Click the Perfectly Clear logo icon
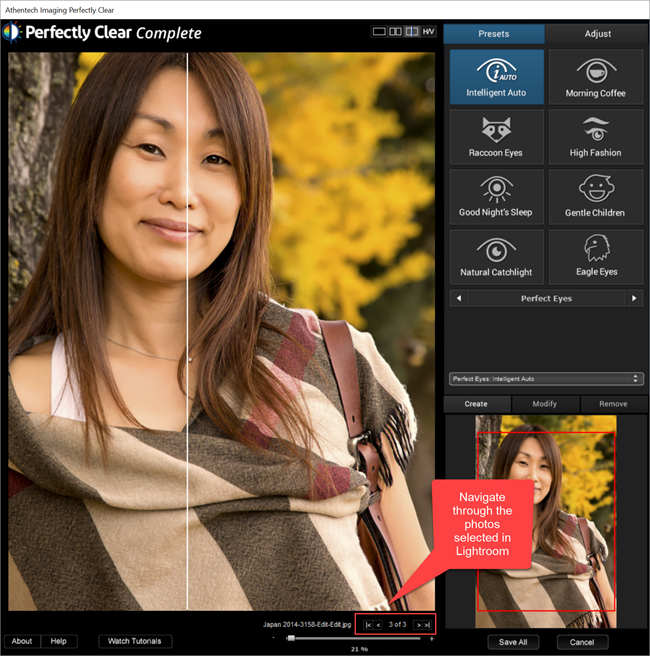The height and width of the screenshot is (656, 650). pos(11,32)
